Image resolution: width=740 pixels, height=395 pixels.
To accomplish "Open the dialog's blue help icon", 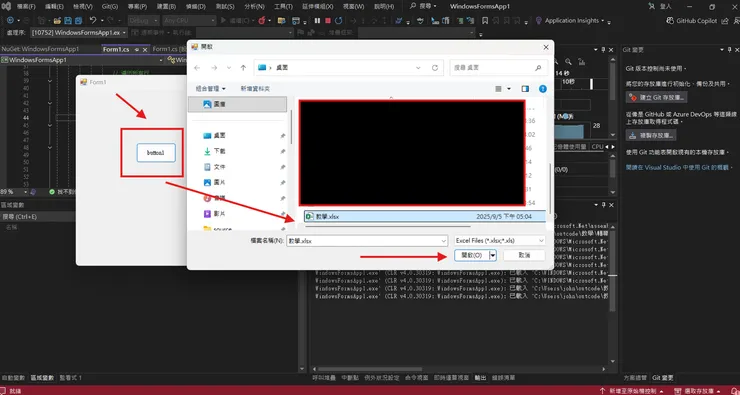I will pyautogui.click(x=543, y=89).
